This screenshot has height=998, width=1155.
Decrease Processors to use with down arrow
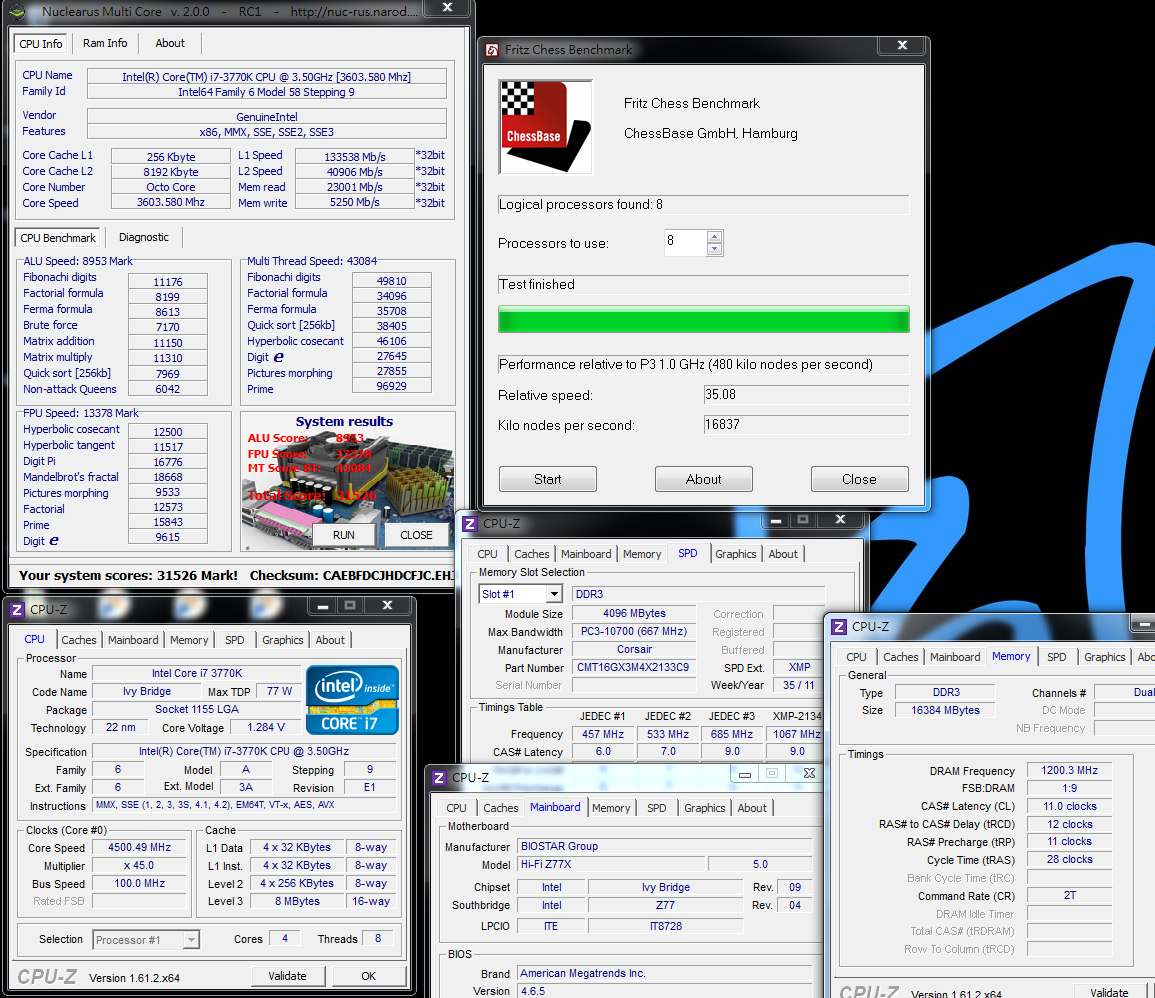[x=714, y=249]
